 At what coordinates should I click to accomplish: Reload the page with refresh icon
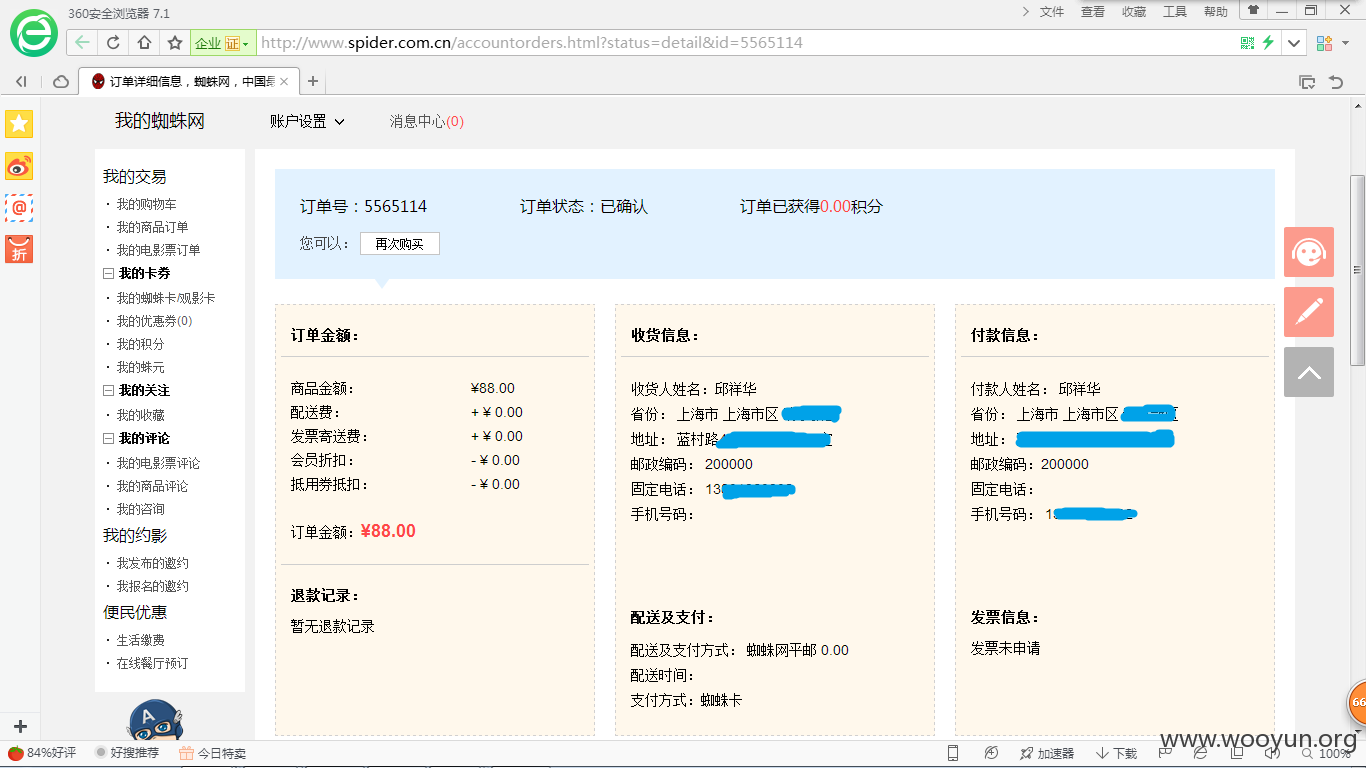pos(113,43)
